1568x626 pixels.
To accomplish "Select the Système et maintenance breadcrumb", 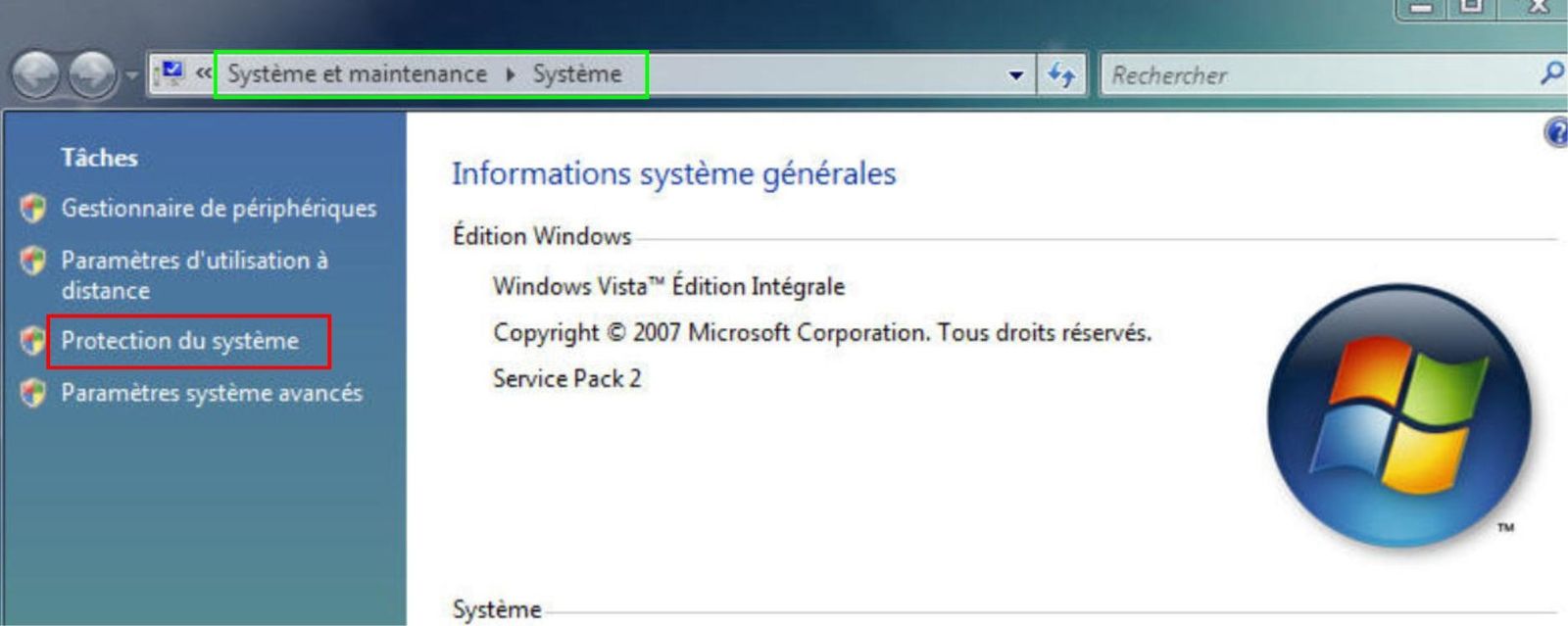I will point(357,74).
